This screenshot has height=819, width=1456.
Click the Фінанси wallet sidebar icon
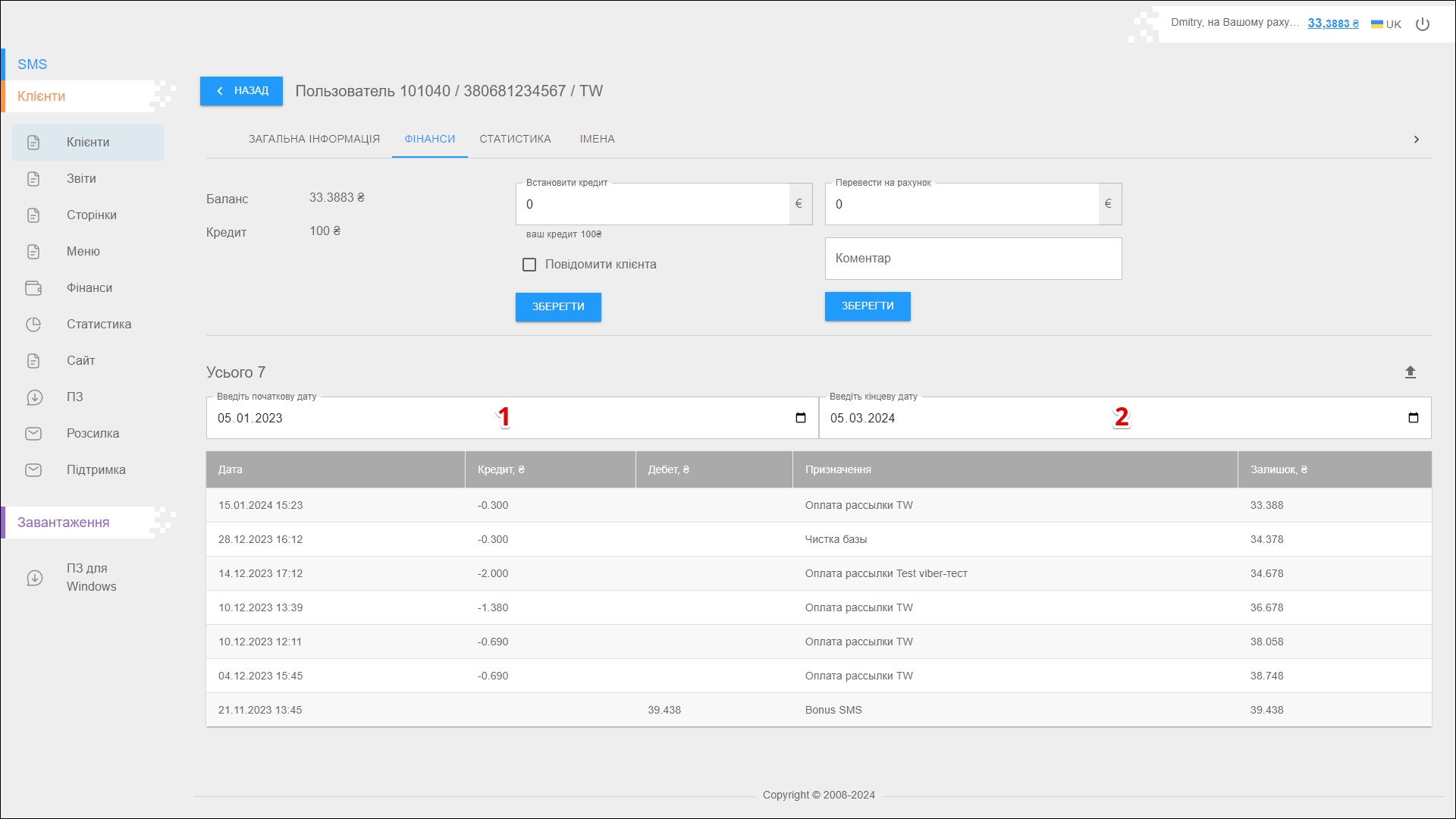33,288
